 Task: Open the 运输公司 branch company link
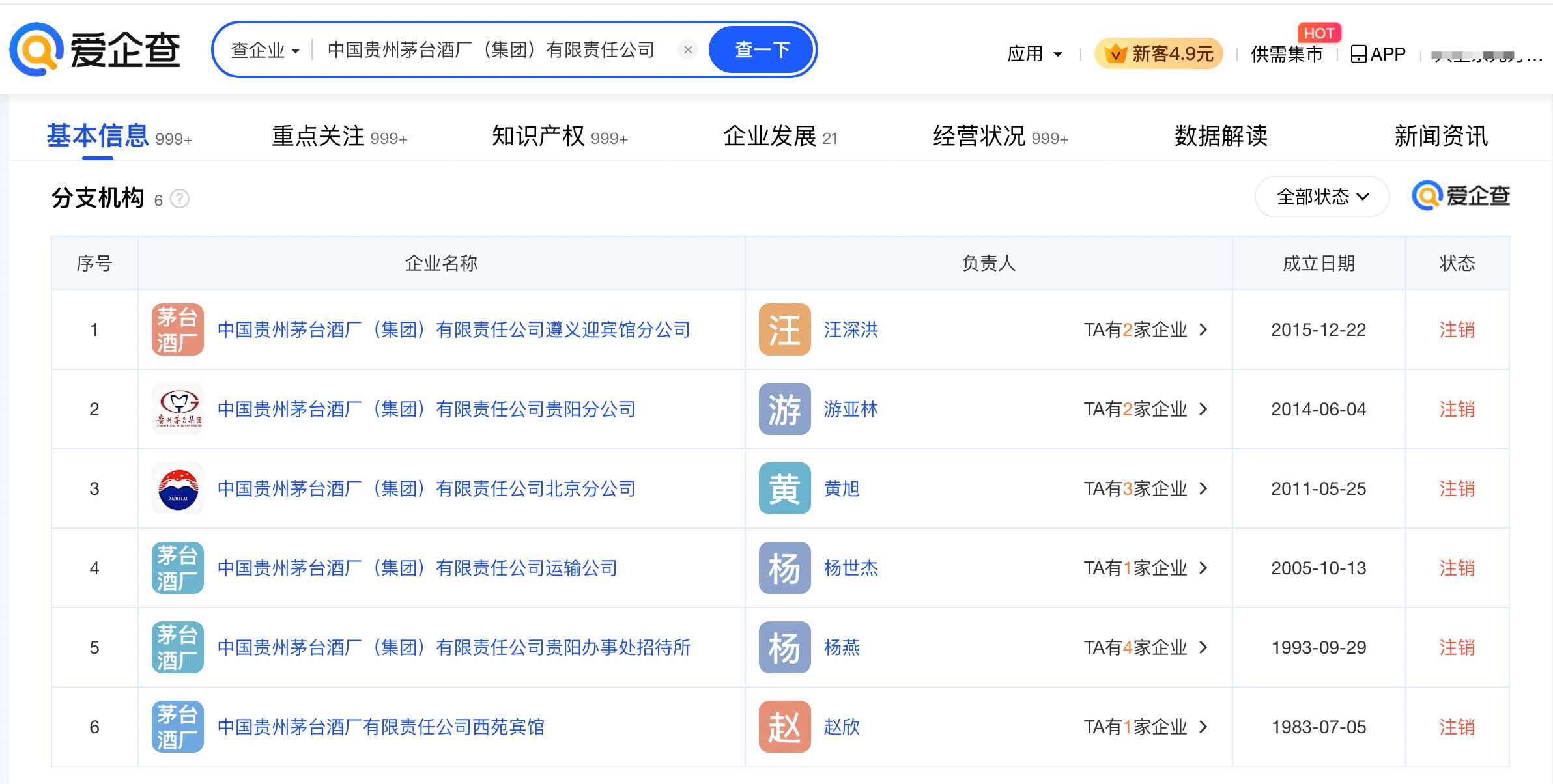pyautogui.click(x=417, y=568)
